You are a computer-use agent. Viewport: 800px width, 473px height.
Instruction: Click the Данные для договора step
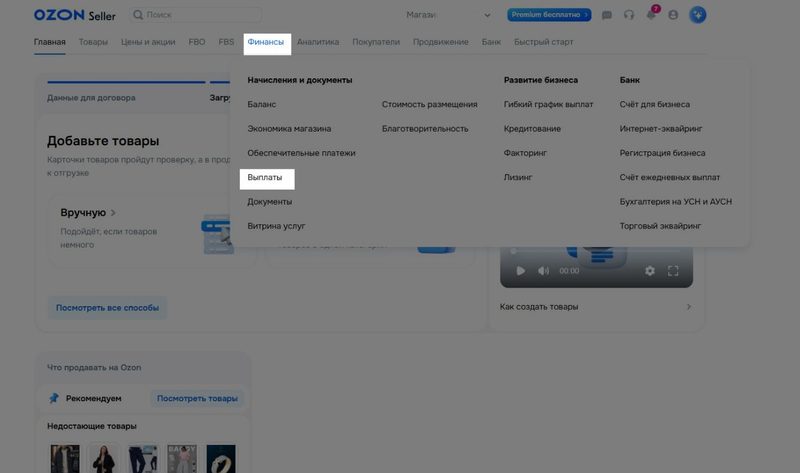[91, 97]
